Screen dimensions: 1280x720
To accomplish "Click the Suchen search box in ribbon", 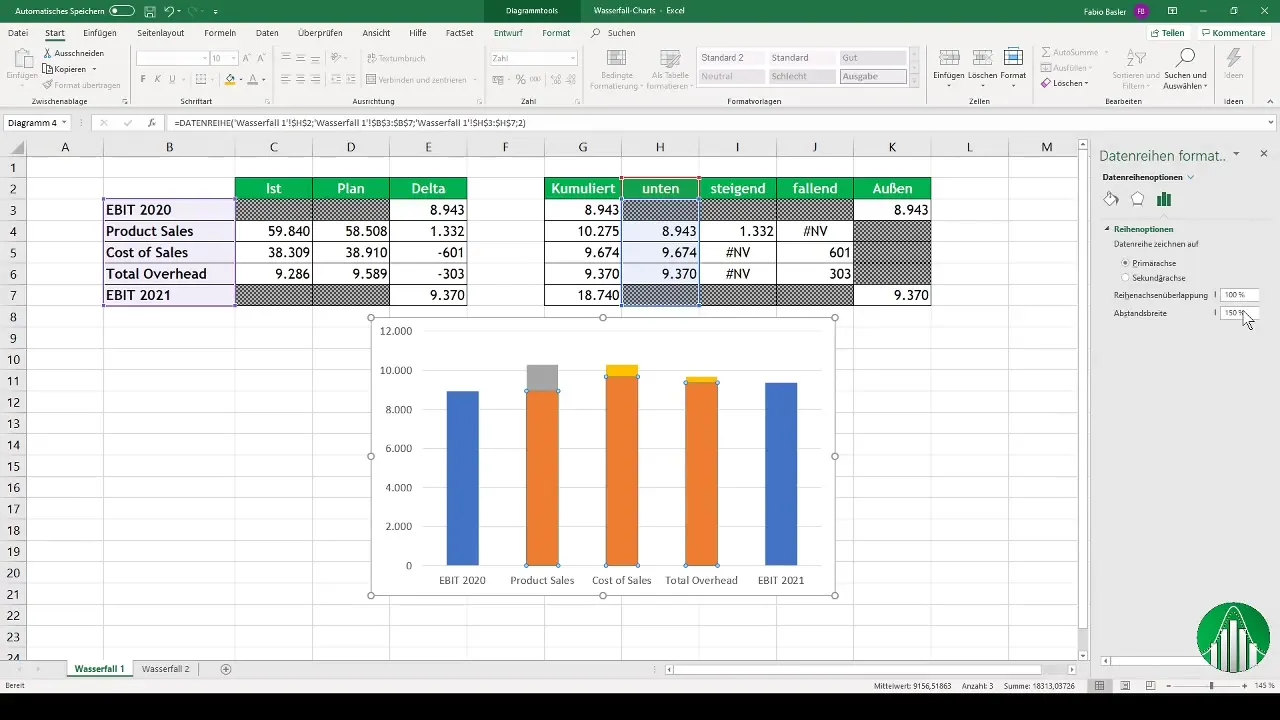I will tap(613, 33).
